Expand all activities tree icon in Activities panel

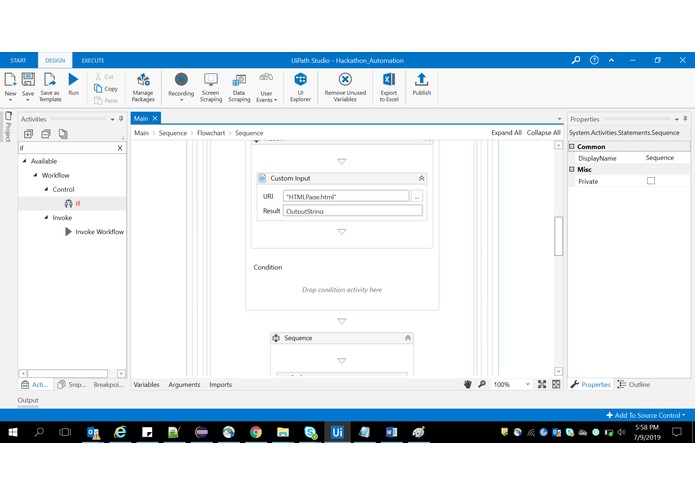(x=28, y=134)
